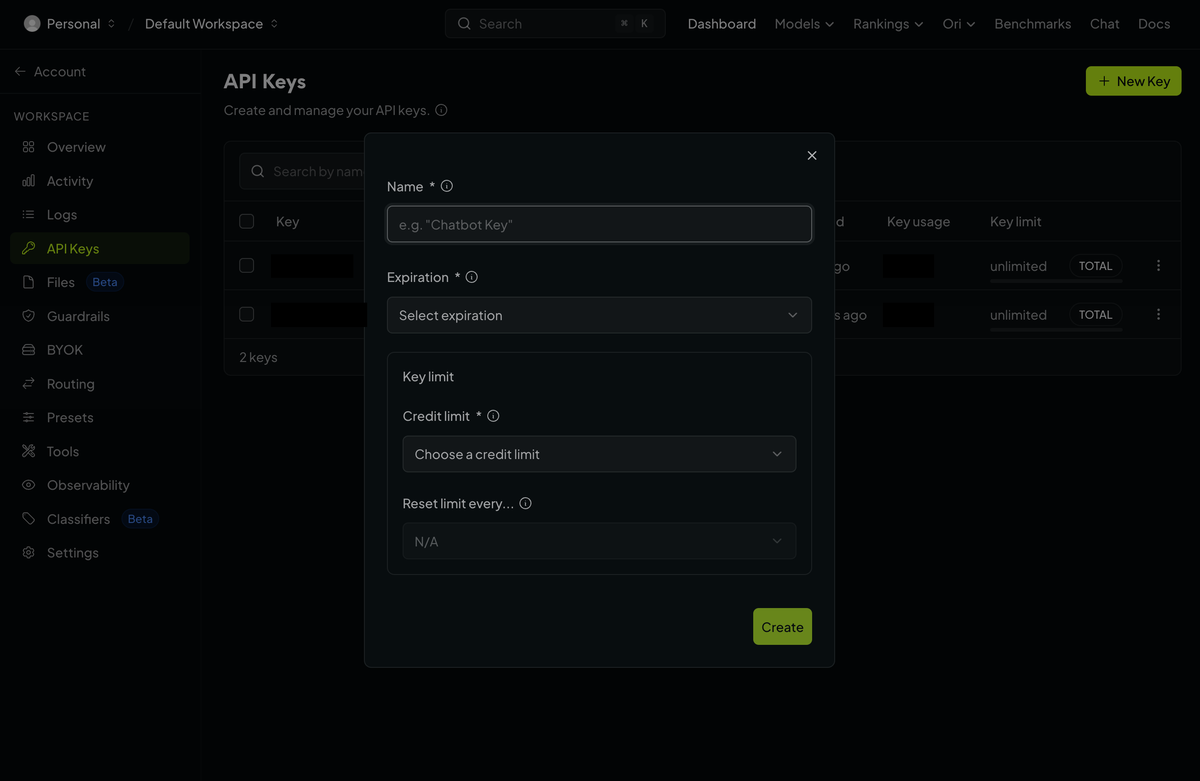The width and height of the screenshot is (1200, 781).
Task: Click the top Search bar
Action: pos(555,23)
